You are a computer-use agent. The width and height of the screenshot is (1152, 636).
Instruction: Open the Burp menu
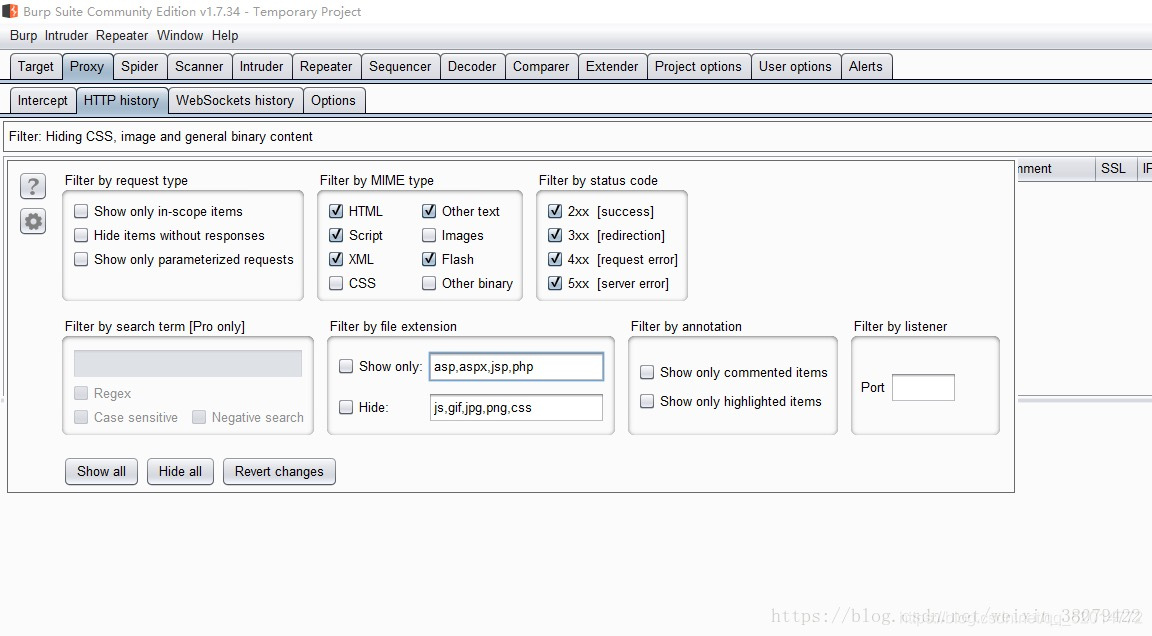tap(24, 35)
